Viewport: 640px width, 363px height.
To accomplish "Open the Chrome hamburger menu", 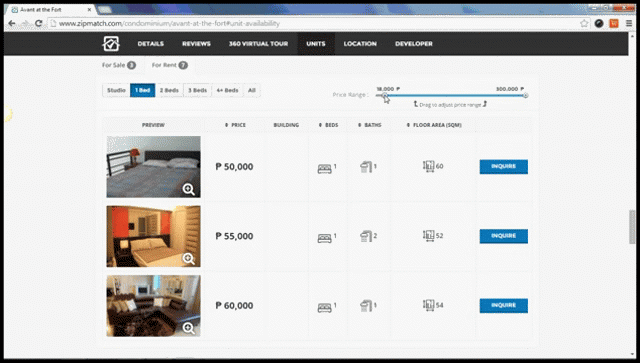I will (629, 24).
